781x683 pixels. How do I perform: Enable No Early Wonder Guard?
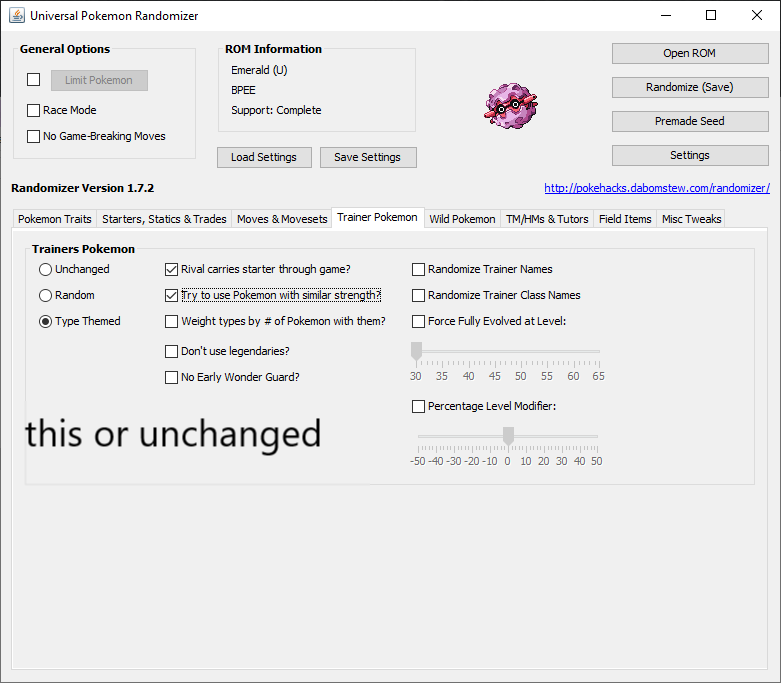pos(171,377)
